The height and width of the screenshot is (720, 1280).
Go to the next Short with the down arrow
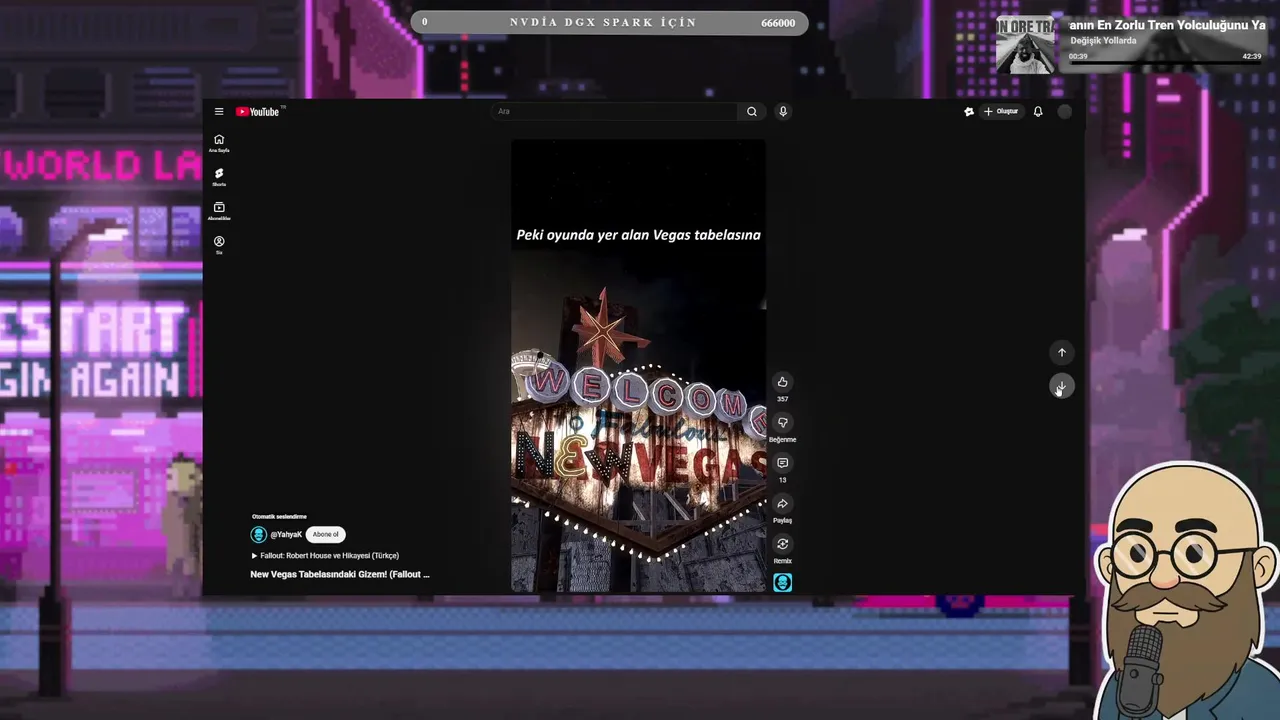(1062, 387)
